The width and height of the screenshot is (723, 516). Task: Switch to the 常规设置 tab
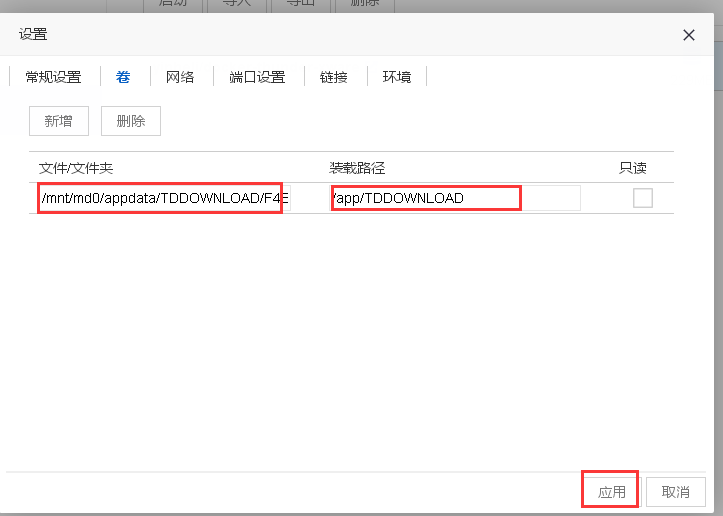click(53, 77)
